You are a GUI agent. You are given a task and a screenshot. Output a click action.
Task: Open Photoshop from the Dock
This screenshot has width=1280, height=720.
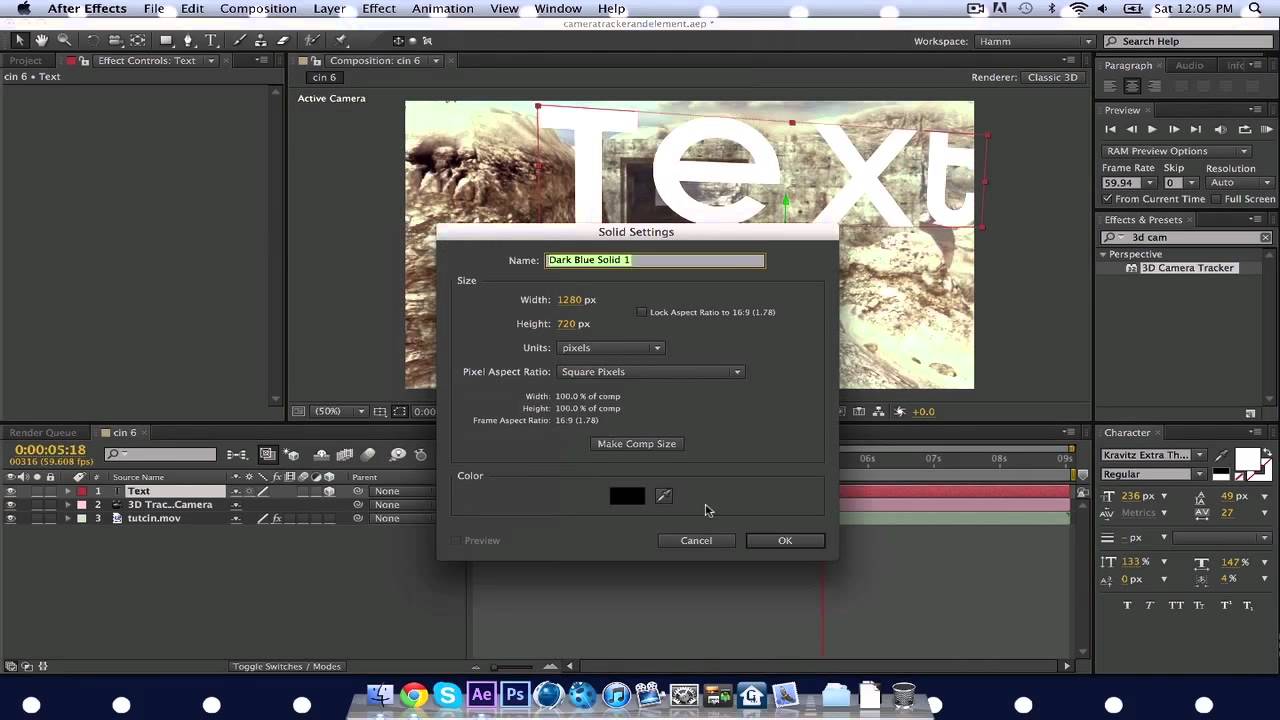tap(515, 694)
